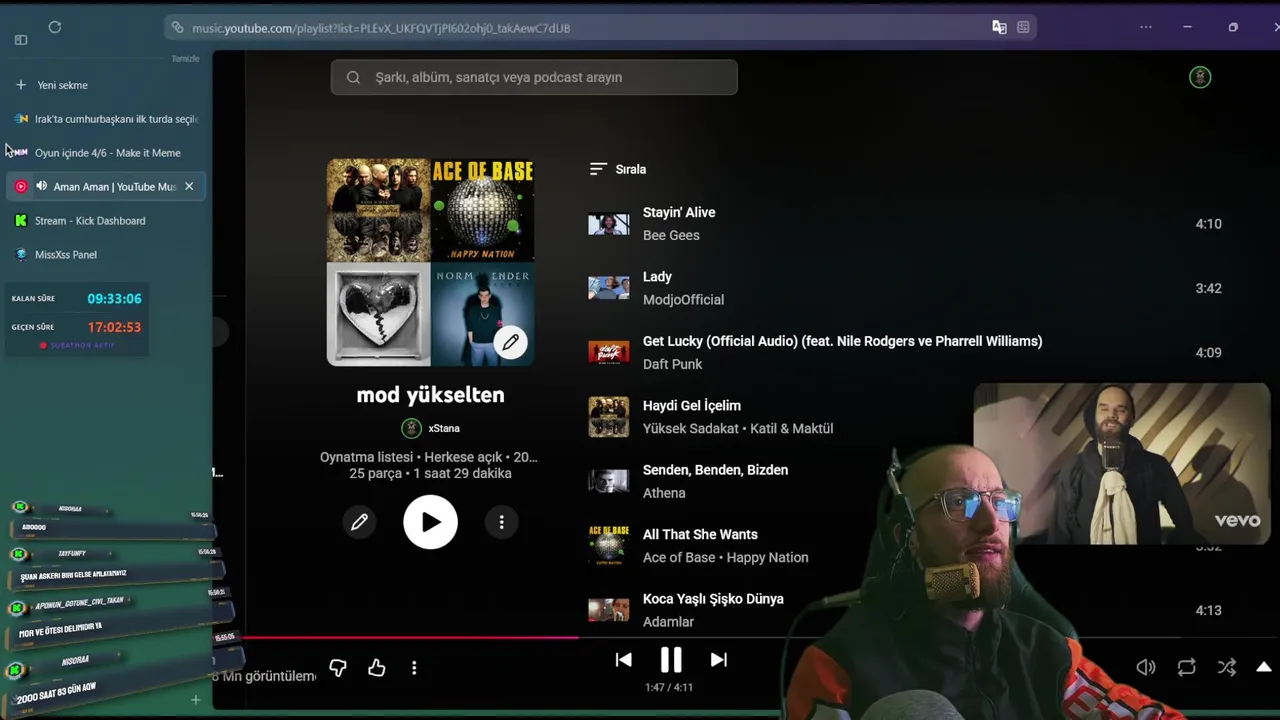Adjust volume with speaker icon
The width and height of the screenshot is (1280, 720).
point(1146,667)
